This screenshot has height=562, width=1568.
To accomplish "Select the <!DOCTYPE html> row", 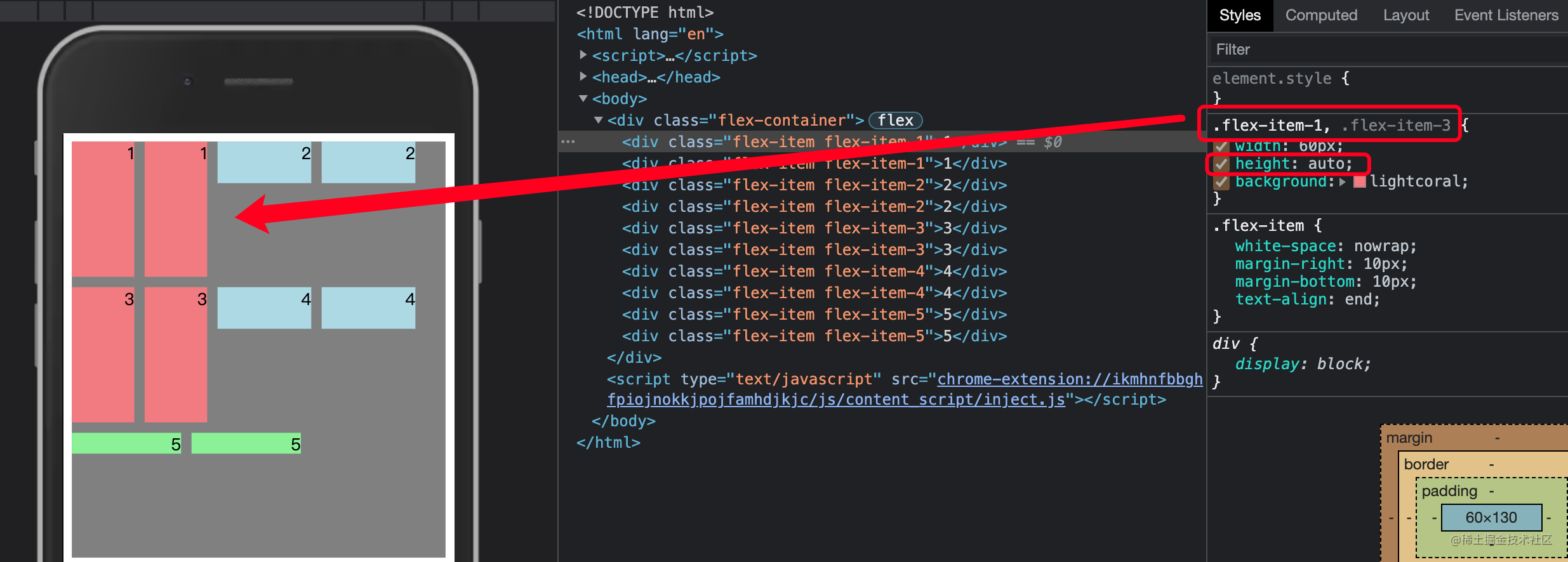I will [645, 12].
